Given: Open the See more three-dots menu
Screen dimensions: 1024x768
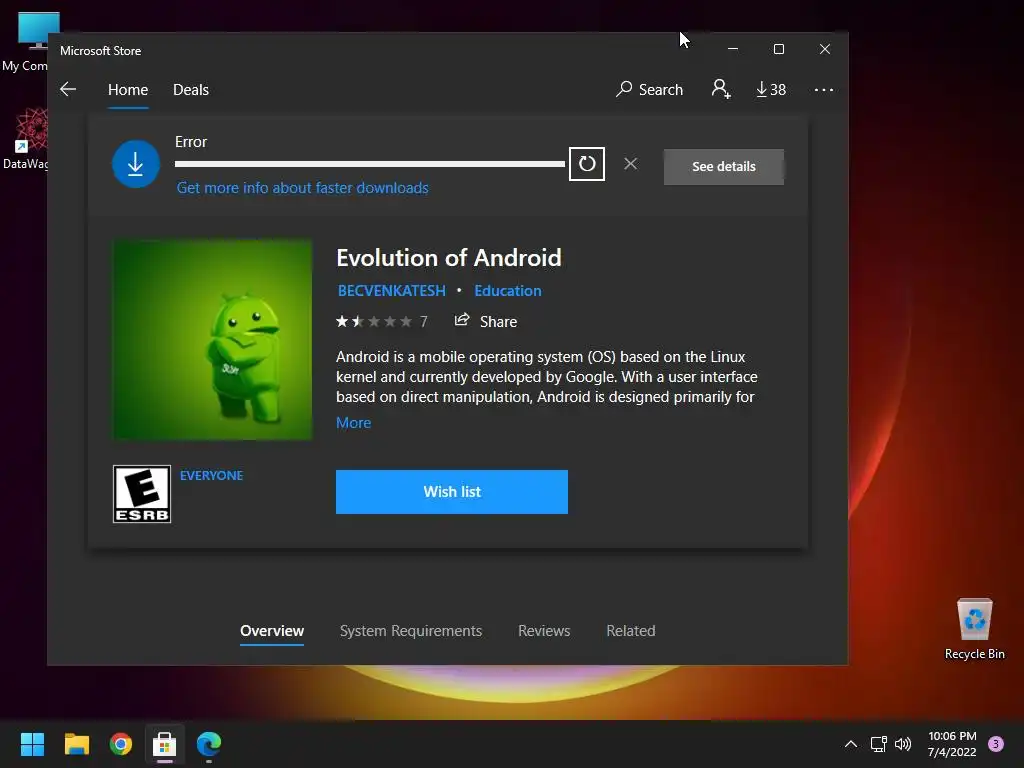Looking at the screenshot, I should click(x=824, y=89).
